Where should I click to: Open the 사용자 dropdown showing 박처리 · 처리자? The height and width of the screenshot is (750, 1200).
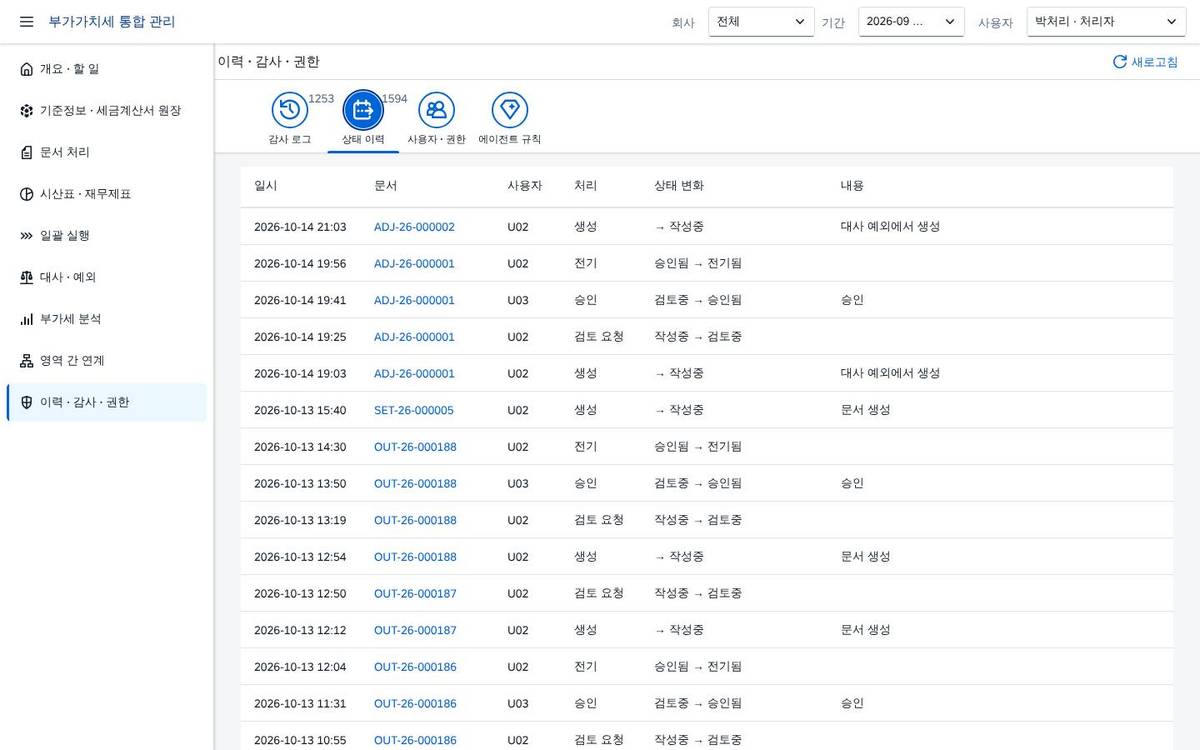point(1106,22)
